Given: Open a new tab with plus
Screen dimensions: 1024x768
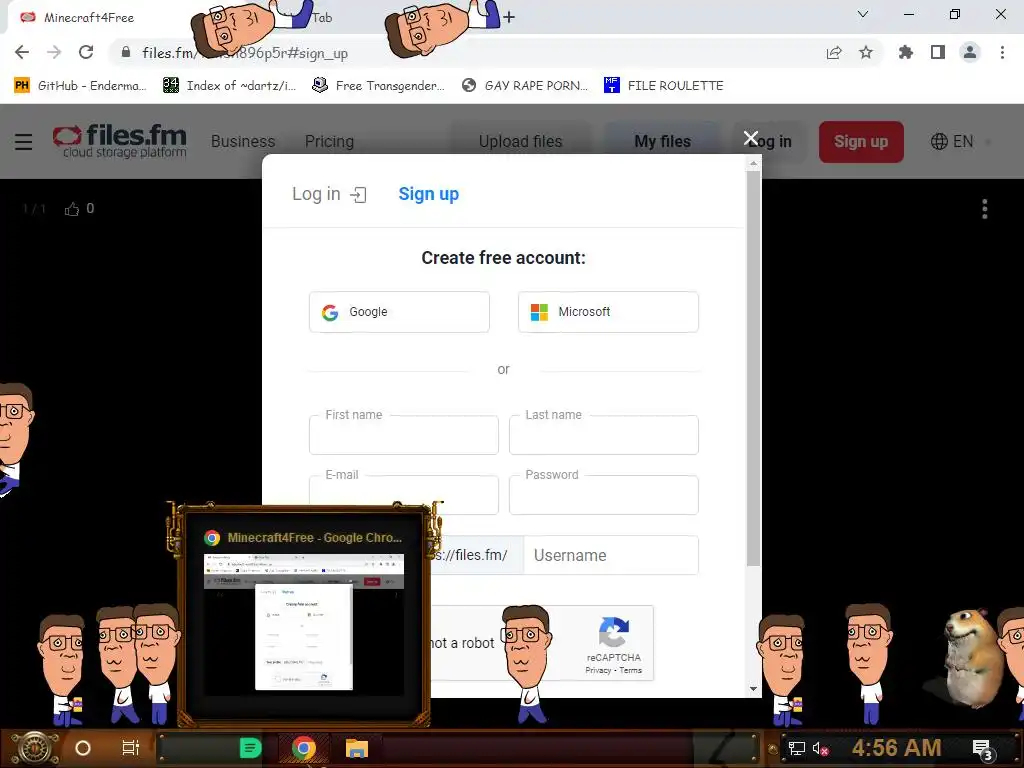Looking at the screenshot, I should 509,18.
